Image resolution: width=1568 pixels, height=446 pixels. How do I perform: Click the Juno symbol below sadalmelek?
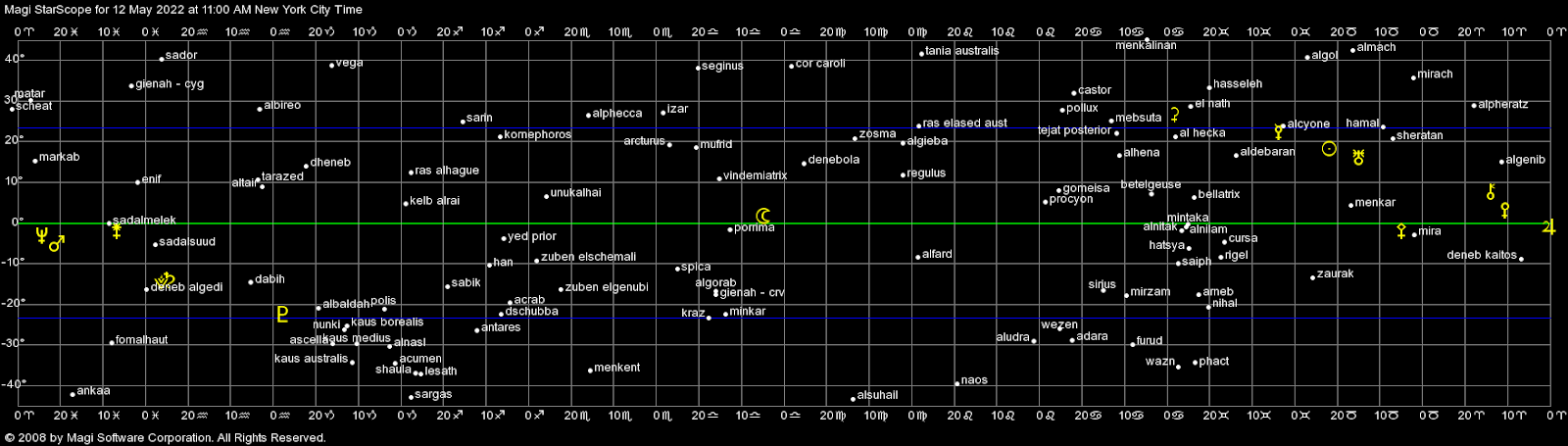(x=117, y=231)
